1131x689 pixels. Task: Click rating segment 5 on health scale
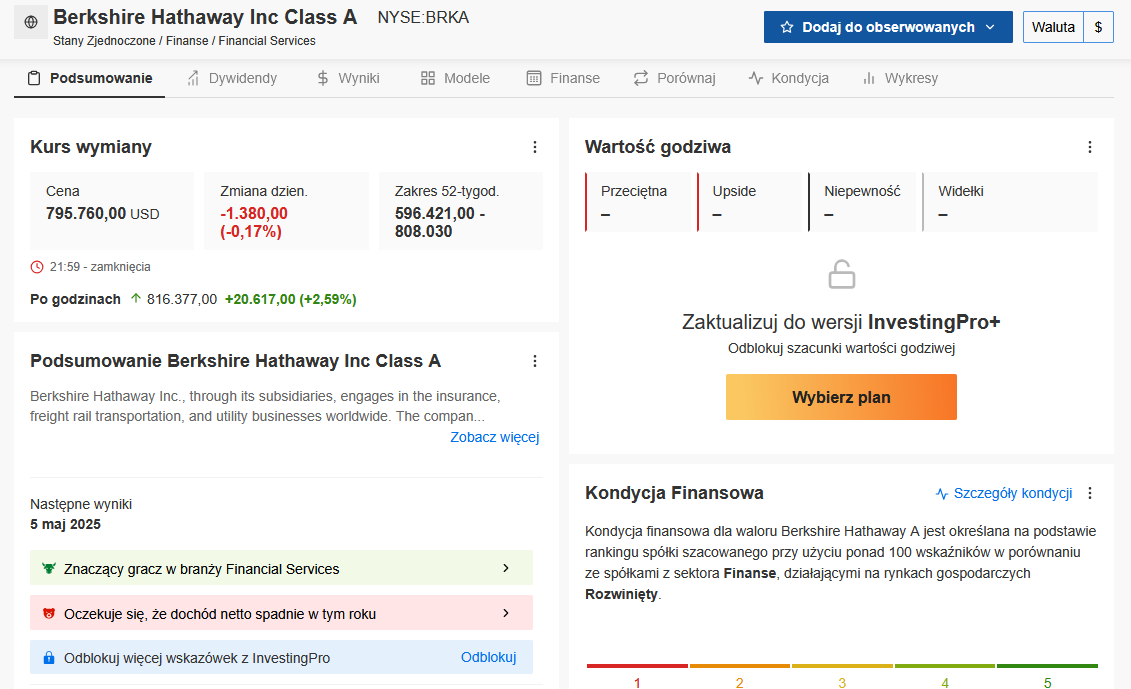pyautogui.click(x=1047, y=675)
